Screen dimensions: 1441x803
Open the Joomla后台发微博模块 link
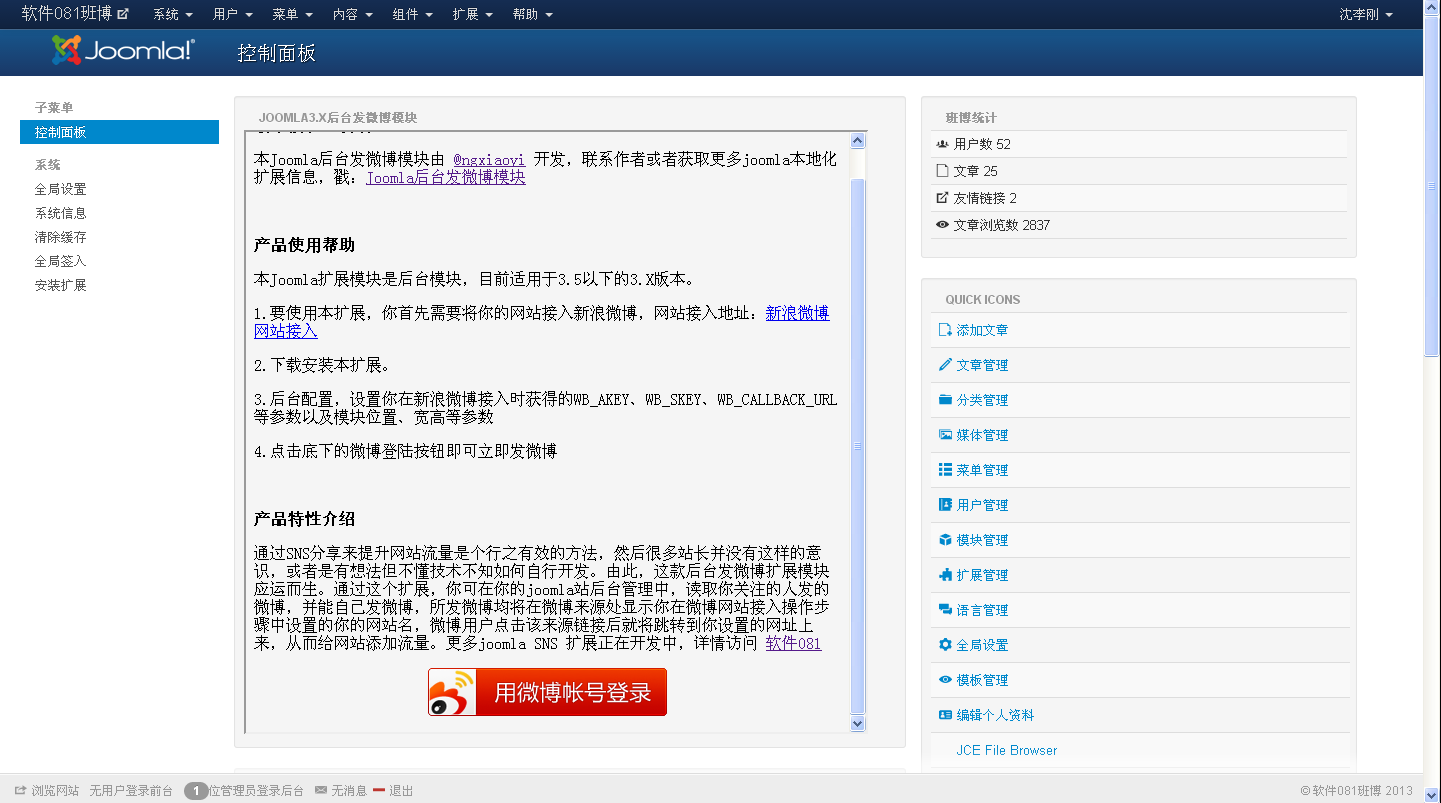coord(446,177)
